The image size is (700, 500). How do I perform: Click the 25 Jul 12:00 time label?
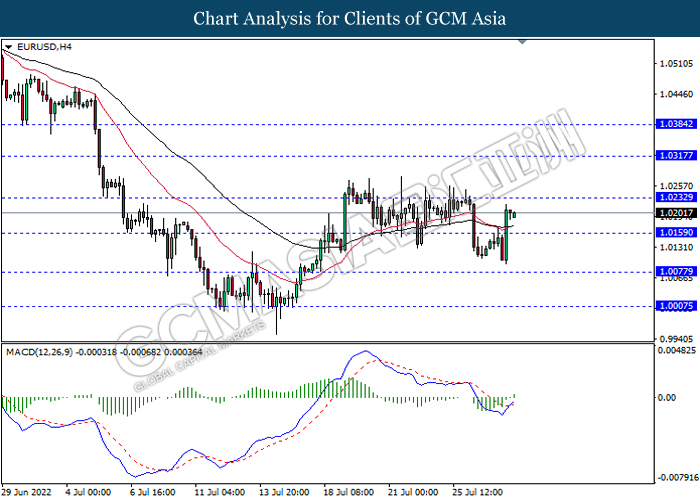[x=478, y=492]
